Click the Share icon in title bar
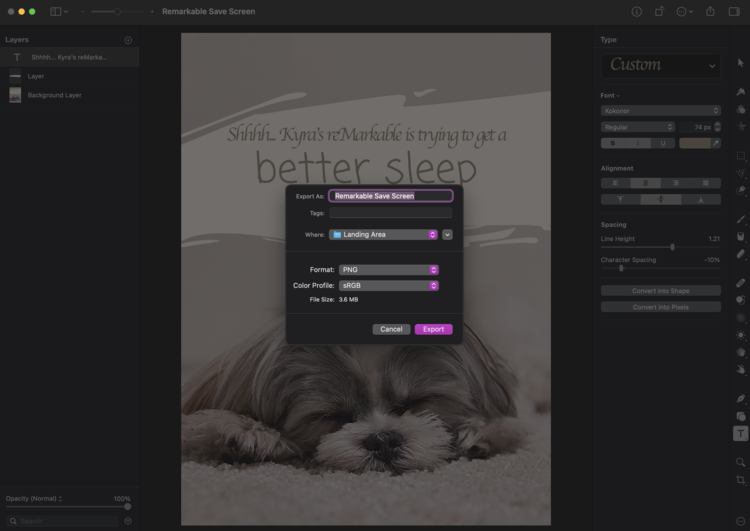This screenshot has height=531, width=750. point(710,11)
